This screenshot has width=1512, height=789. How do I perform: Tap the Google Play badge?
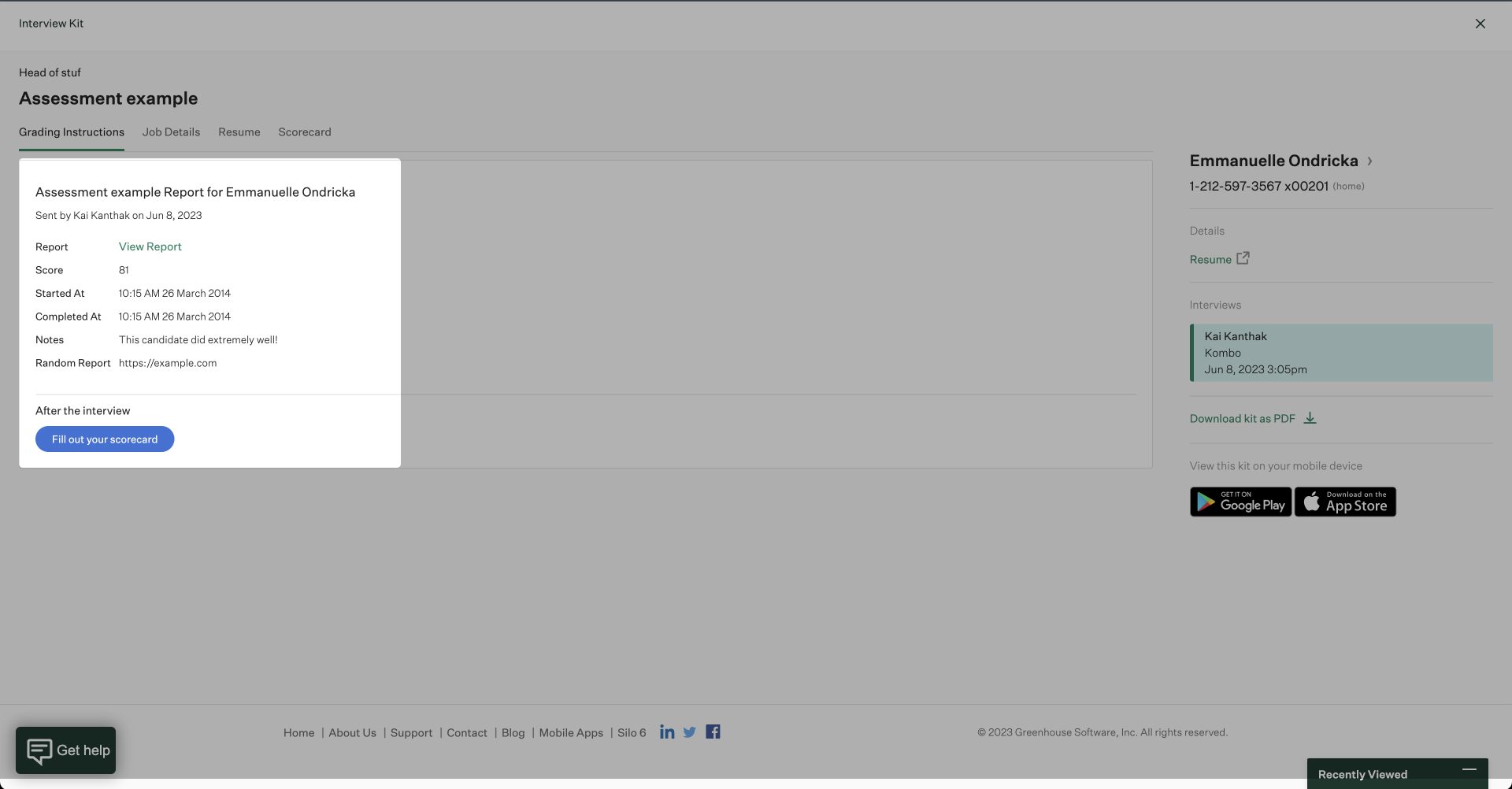coord(1240,502)
